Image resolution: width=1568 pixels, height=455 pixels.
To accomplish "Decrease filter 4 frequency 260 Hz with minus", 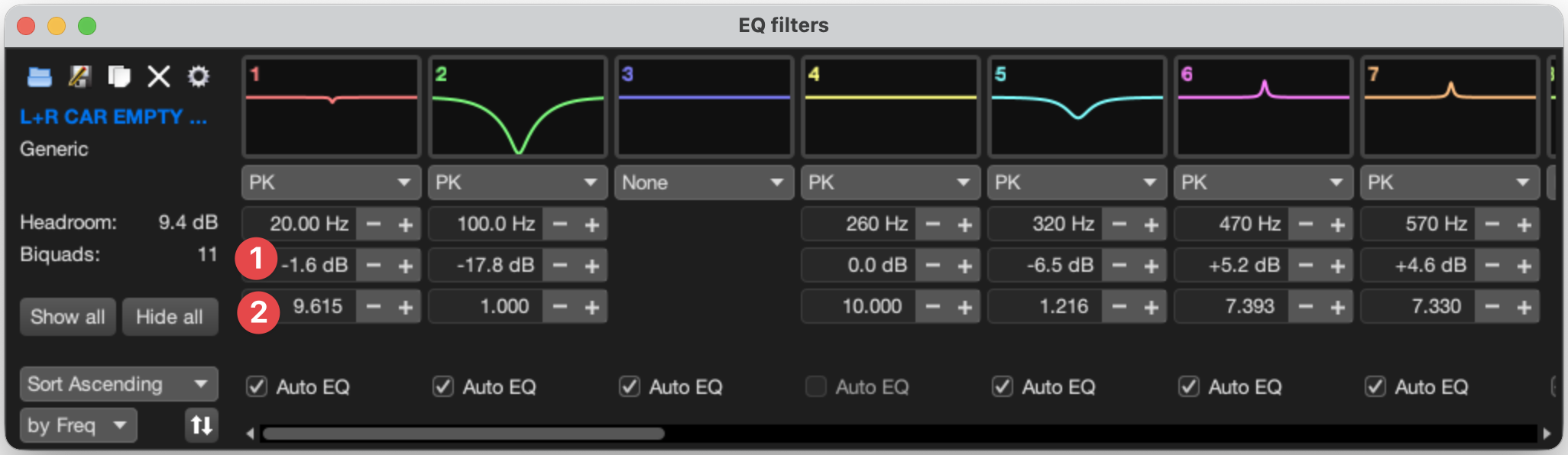I will click(x=933, y=224).
